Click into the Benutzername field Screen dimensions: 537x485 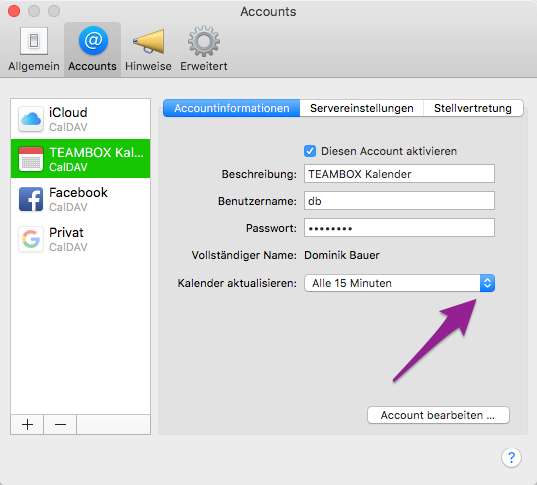click(x=399, y=201)
